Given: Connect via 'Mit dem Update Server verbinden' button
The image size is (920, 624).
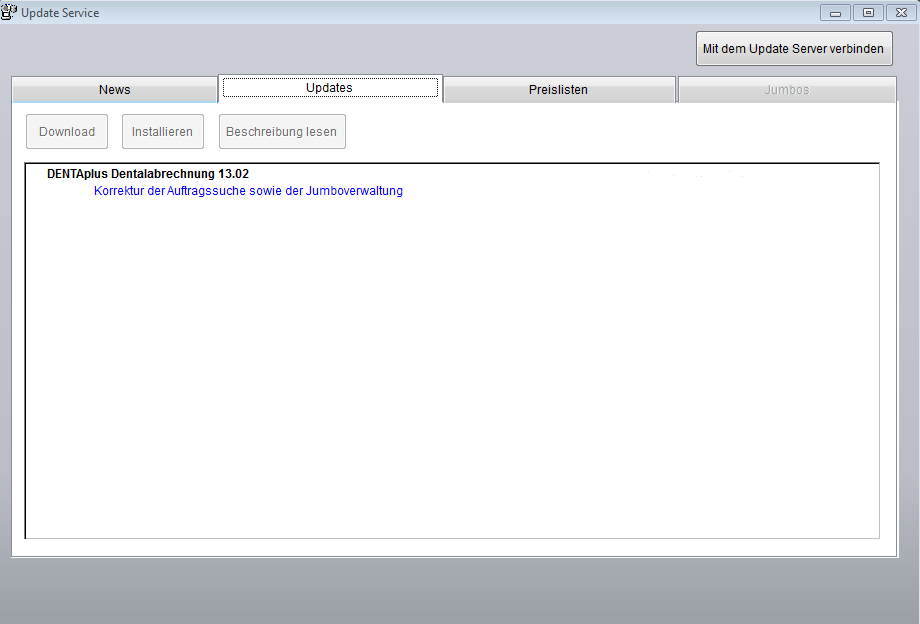Looking at the screenshot, I should [x=794, y=49].
